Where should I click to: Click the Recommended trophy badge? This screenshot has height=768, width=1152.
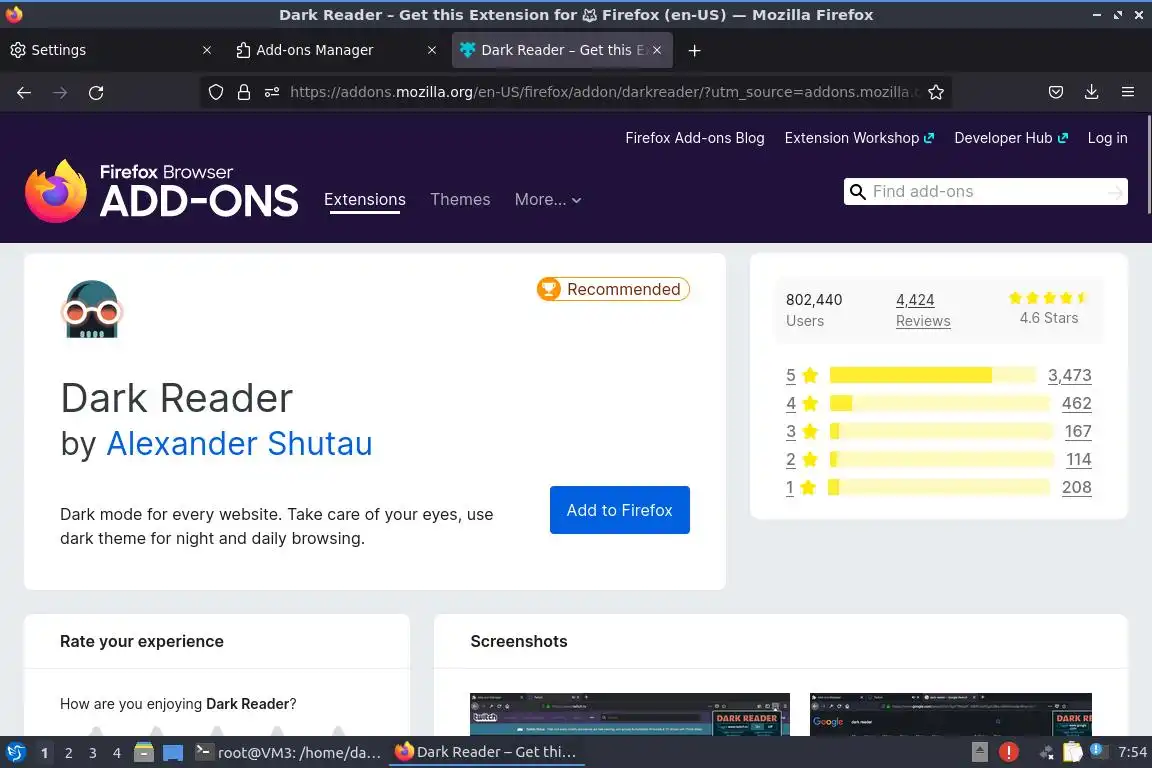pos(613,289)
